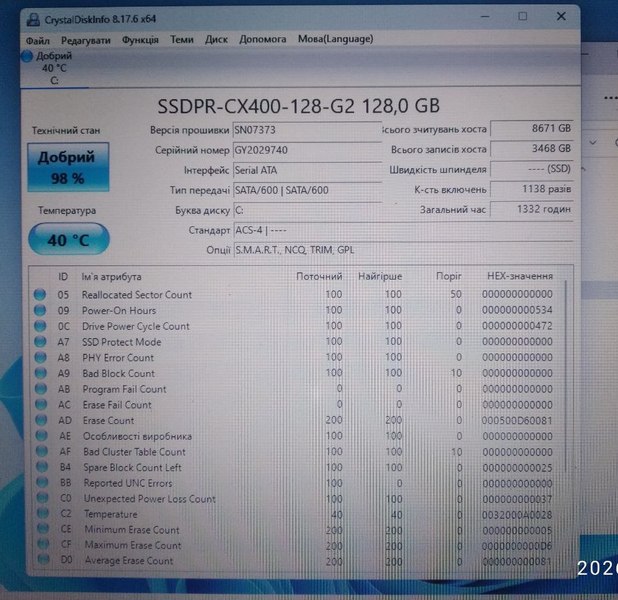Click status circle next to Erase Count
Viewport: 618px width, 600px height.
(x=40, y=421)
